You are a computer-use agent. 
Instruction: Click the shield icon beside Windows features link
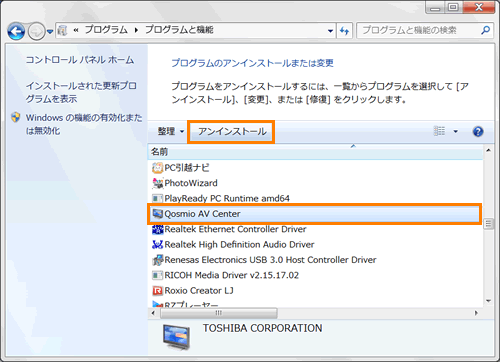(16, 117)
